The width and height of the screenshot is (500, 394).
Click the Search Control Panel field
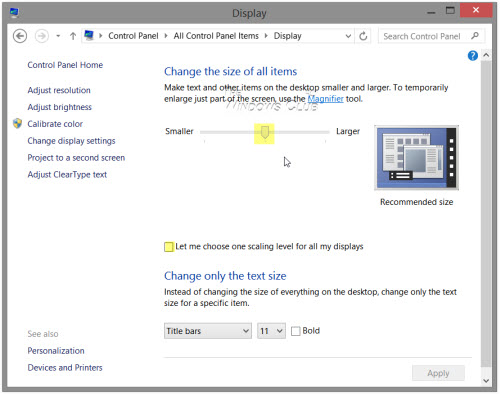click(x=425, y=36)
